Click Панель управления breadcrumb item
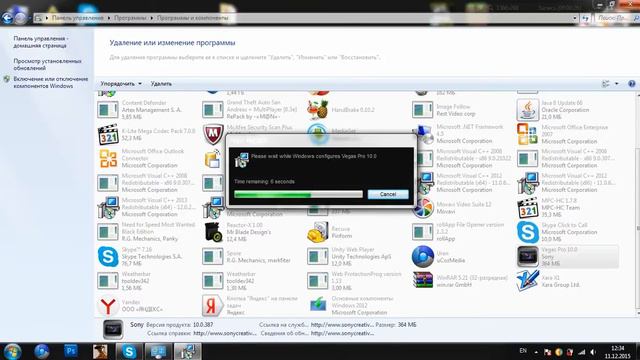 point(78,18)
